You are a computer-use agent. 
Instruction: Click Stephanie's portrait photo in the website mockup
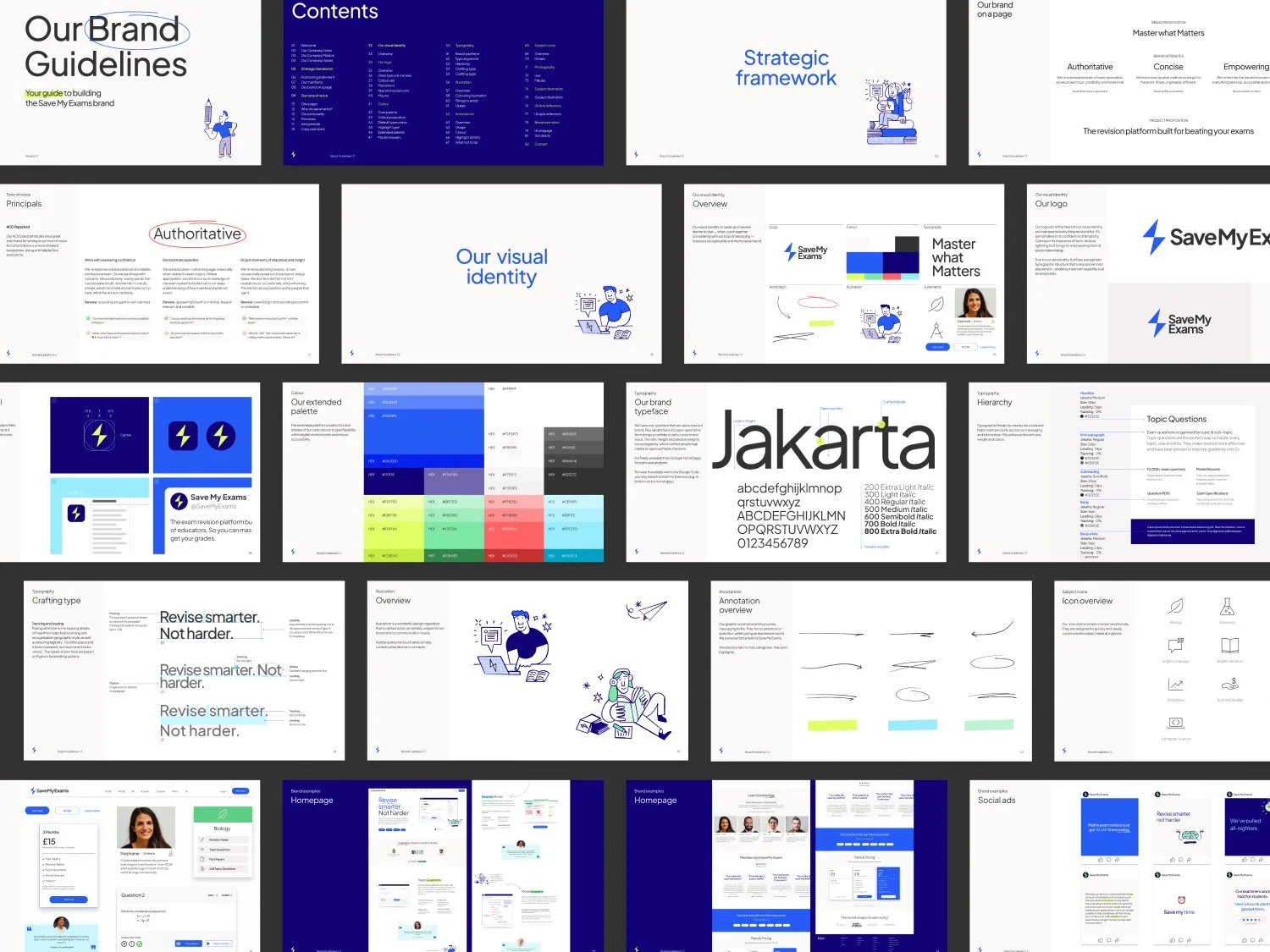[146, 828]
